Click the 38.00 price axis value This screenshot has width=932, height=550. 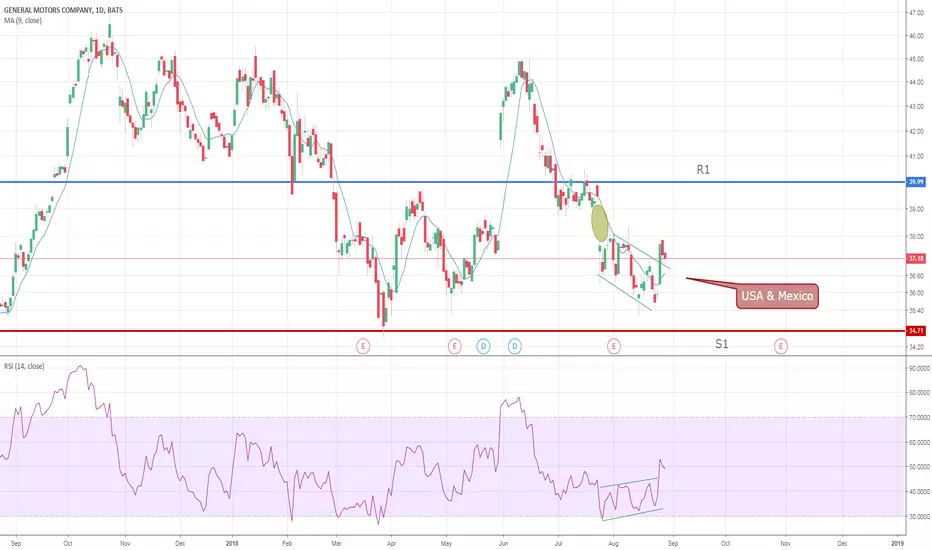916,236
